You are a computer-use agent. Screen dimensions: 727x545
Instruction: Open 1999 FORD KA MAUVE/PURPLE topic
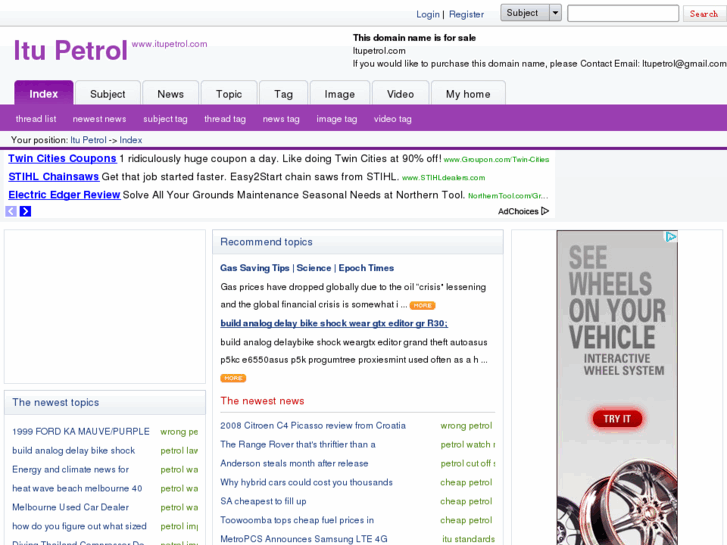point(81,432)
